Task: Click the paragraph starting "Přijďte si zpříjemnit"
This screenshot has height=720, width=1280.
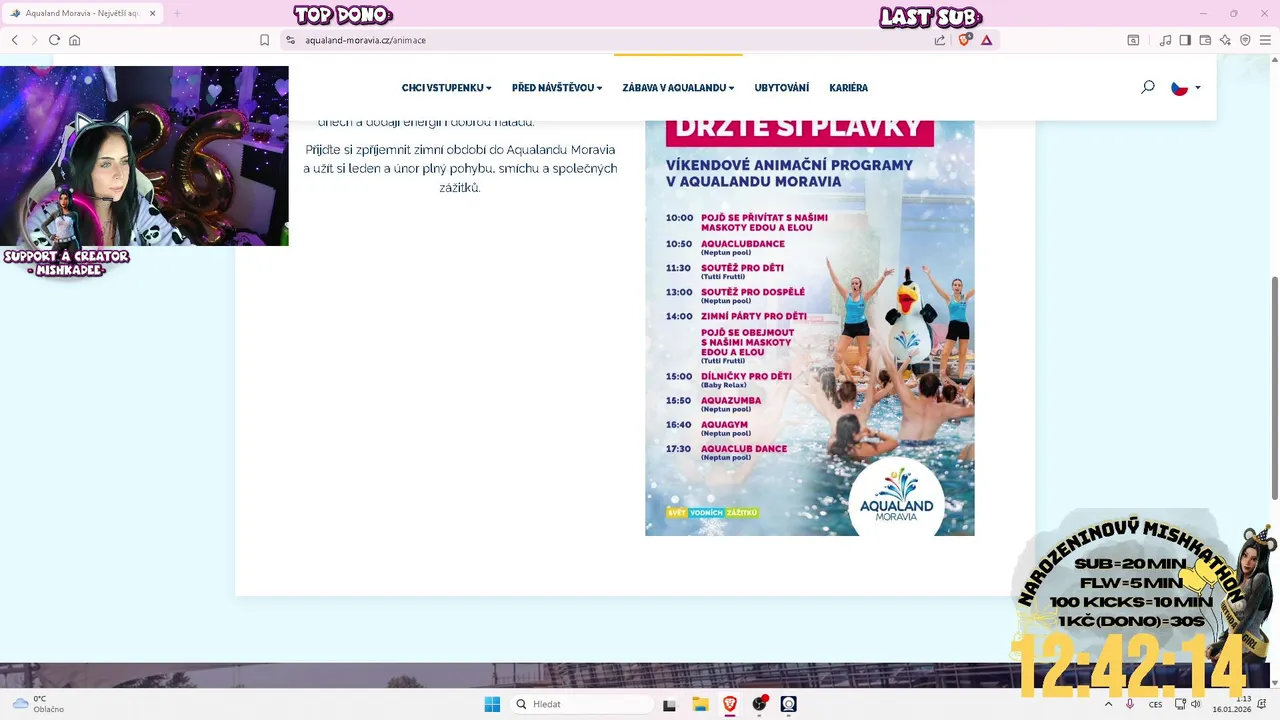Action: (x=460, y=168)
